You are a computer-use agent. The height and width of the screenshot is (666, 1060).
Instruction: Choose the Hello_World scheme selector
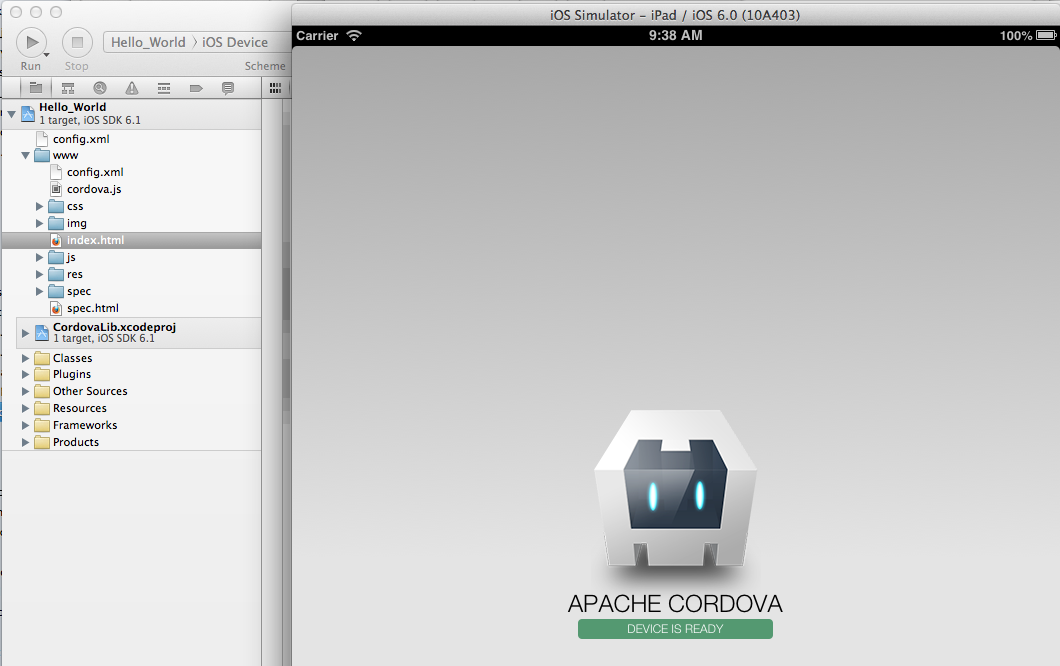point(148,42)
